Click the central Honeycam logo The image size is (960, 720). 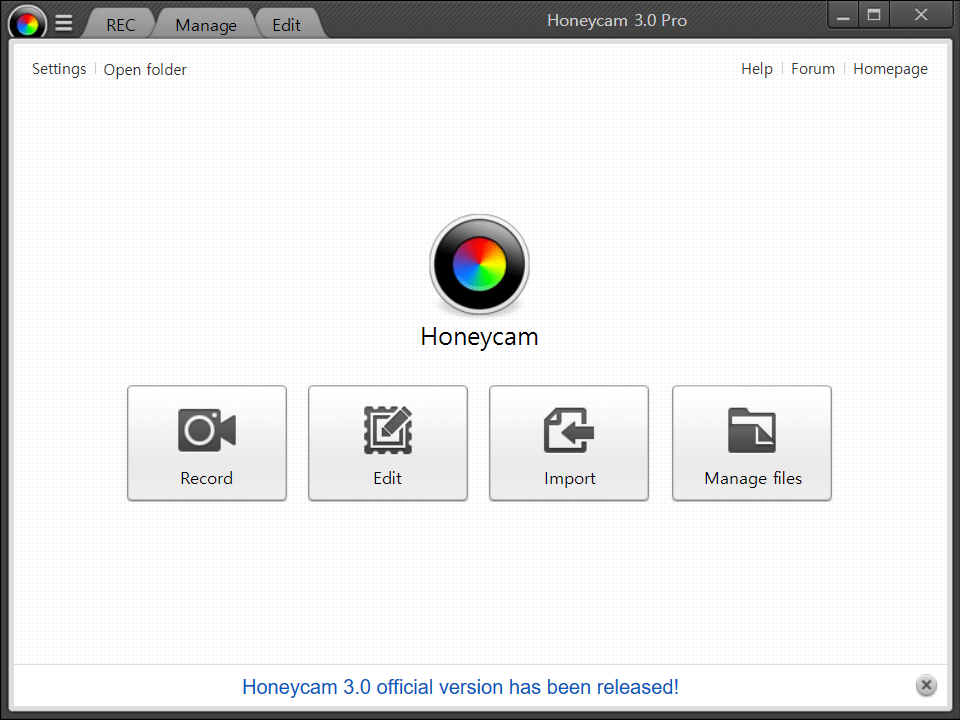click(479, 264)
